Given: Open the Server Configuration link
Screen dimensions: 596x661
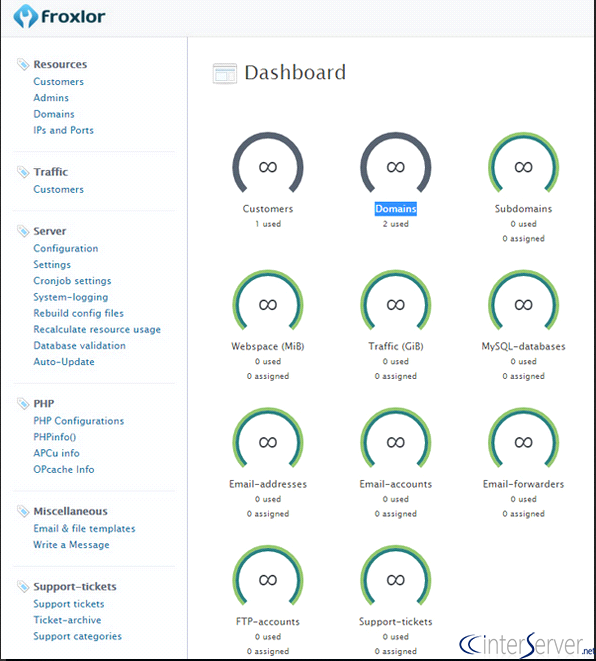Looking at the screenshot, I should pyautogui.click(x=66, y=248).
